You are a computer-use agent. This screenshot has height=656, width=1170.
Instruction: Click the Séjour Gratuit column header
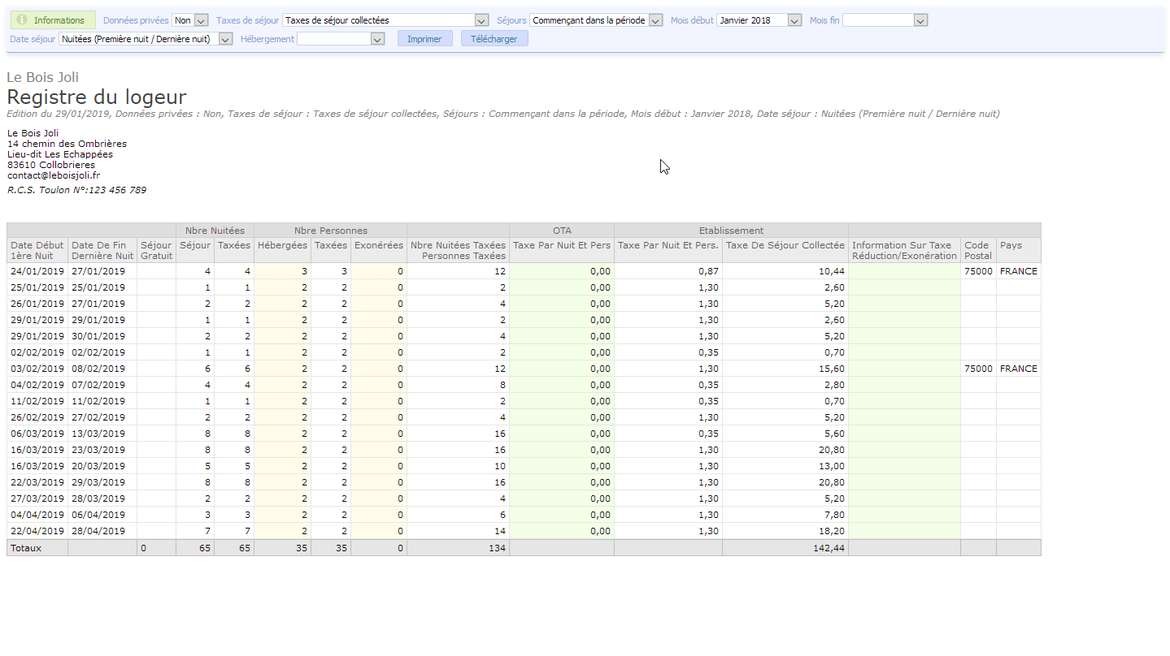point(156,250)
